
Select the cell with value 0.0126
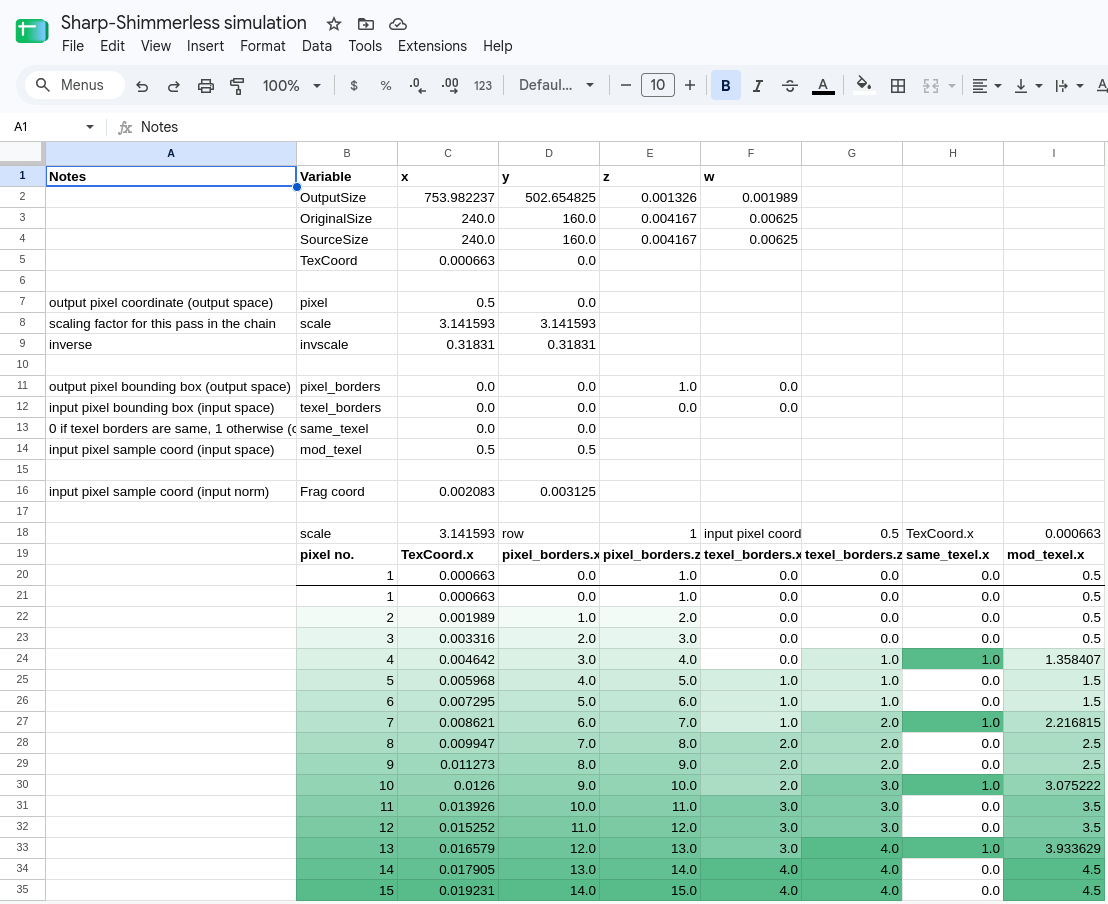point(447,785)
